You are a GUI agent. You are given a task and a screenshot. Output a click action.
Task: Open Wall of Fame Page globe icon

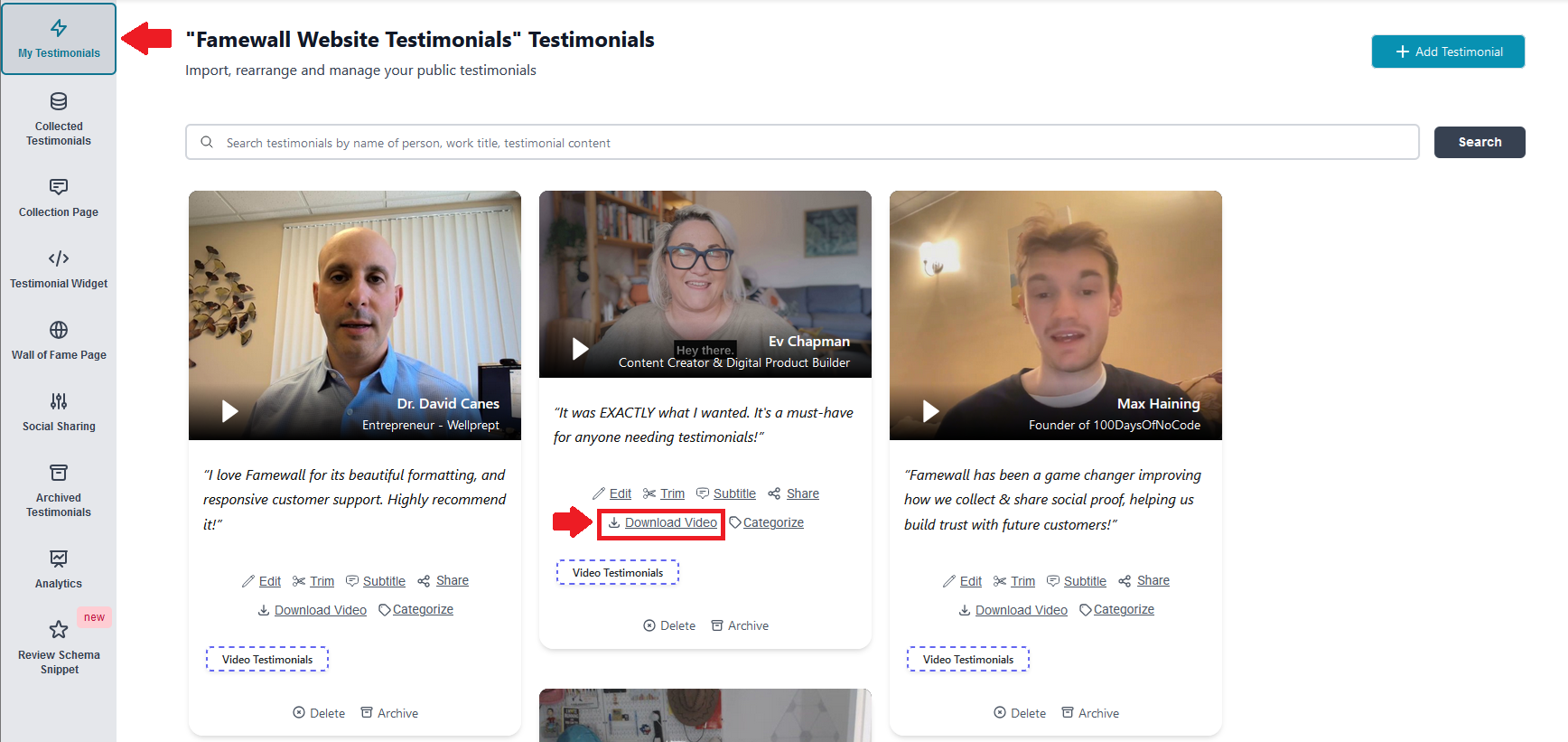click(x=59, y=330)
